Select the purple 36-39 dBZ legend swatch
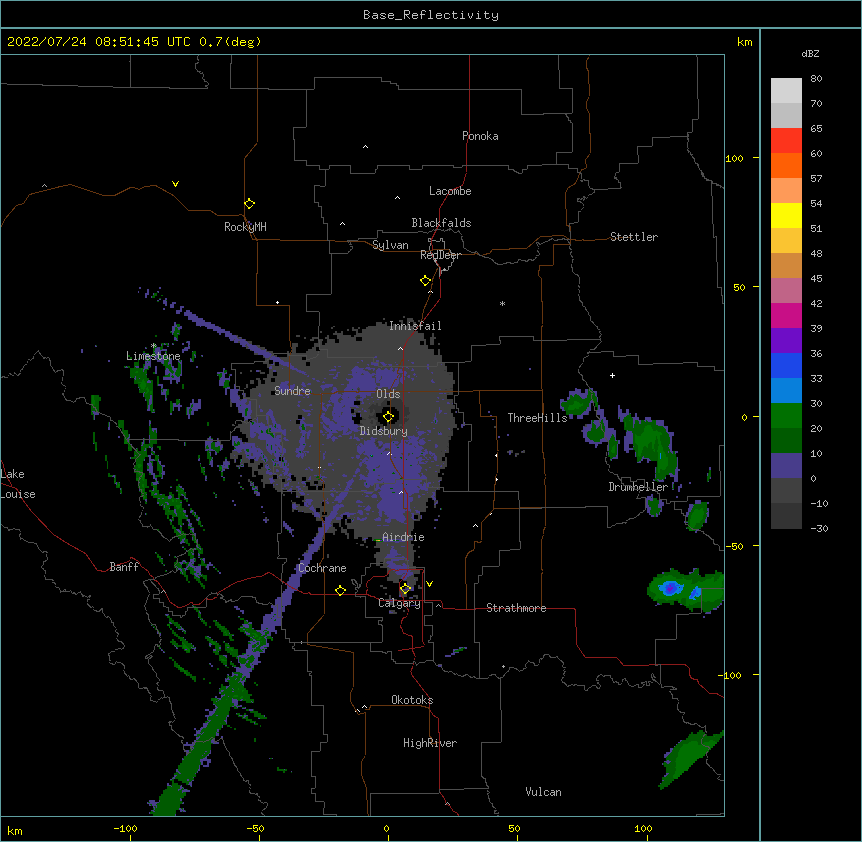The height and width of the screenshot is (842, 862). 786,340
